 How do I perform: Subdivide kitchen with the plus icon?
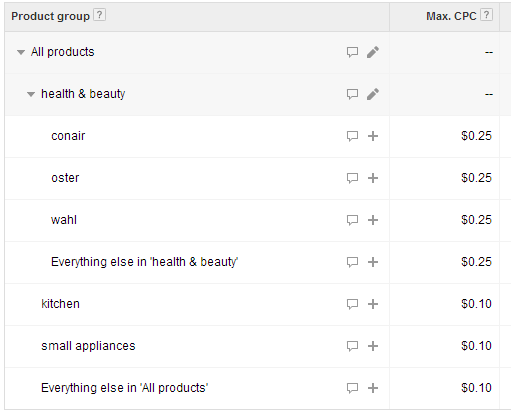[373, 304]
